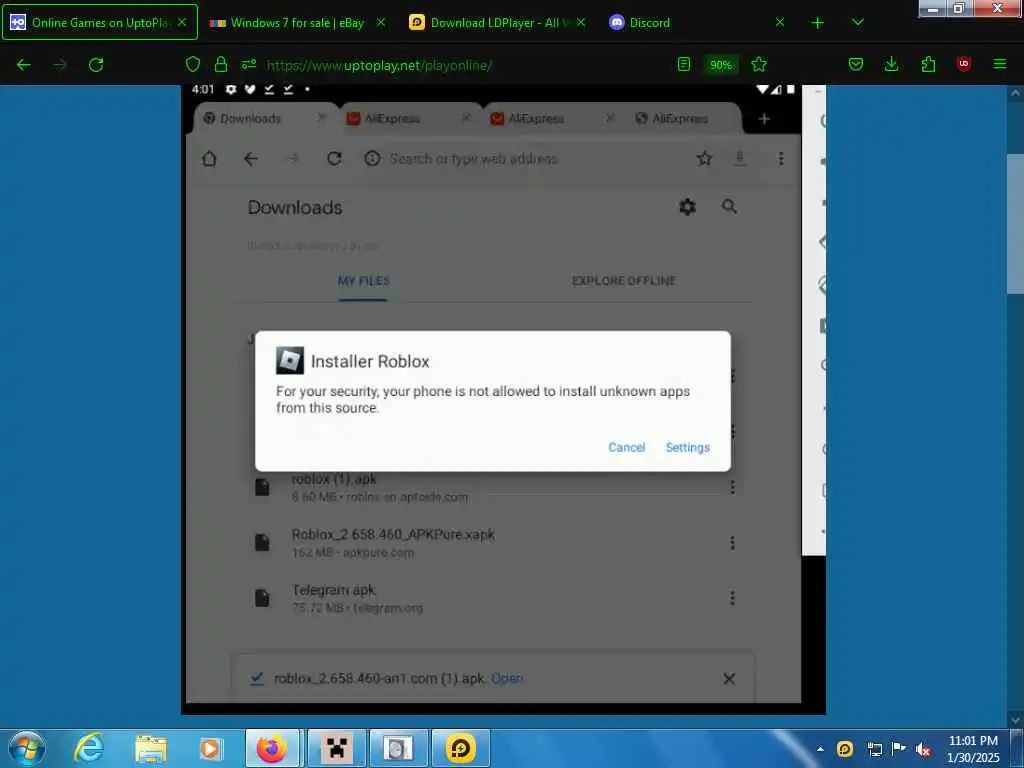This screenshot has width=1024, height=768.
Task: Open Windows Explorer from taskbar
Action: tap(151, 748)
